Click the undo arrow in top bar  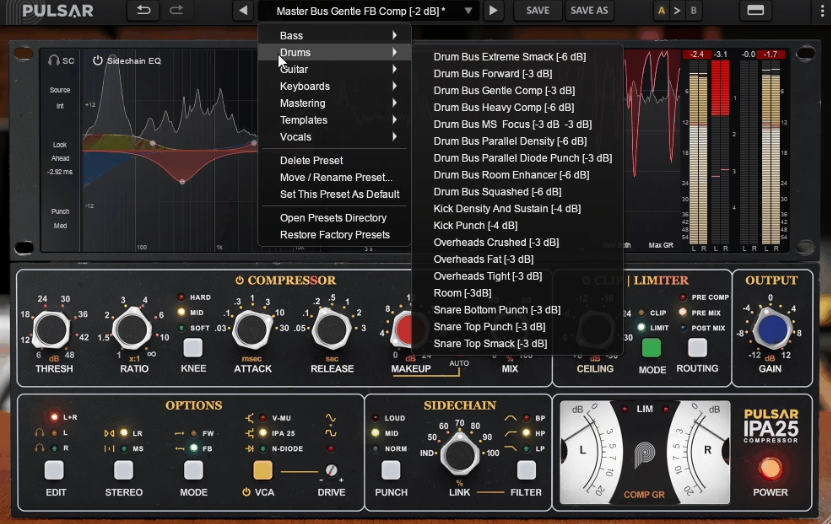point(144,10)
